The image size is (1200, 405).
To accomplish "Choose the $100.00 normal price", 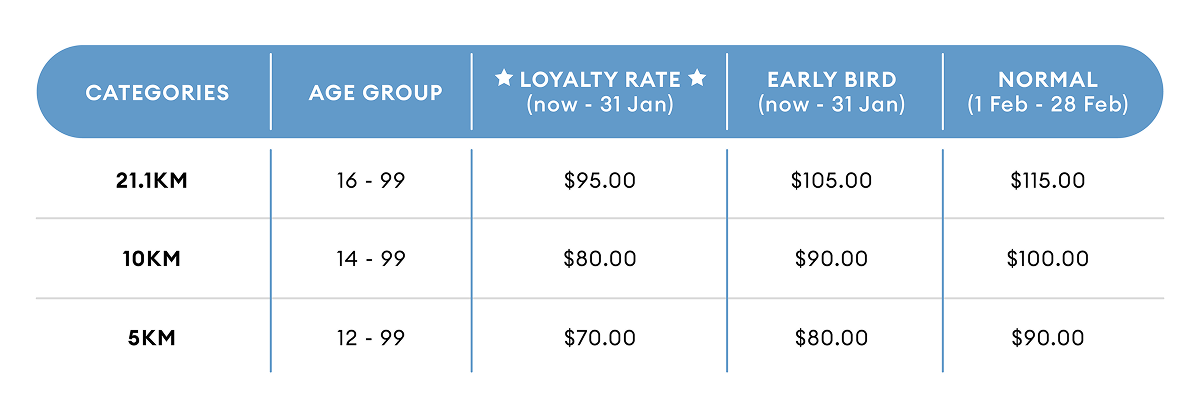I will [1047, 259].
